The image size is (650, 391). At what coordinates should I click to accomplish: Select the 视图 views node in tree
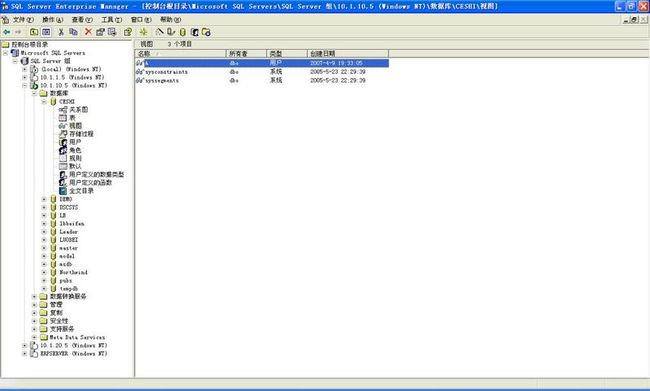pos(75,126)
